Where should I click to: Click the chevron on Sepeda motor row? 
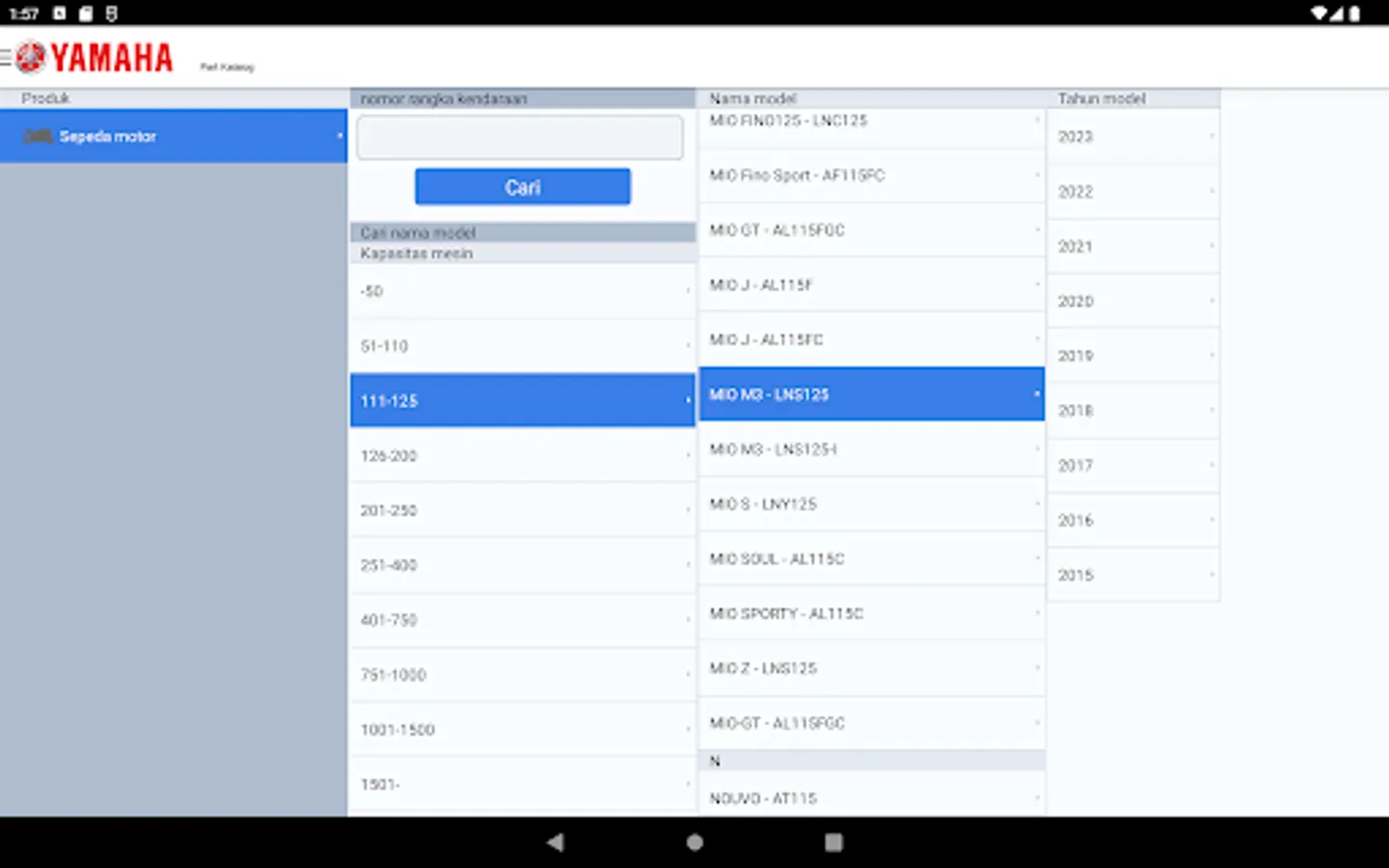point(340,136)
